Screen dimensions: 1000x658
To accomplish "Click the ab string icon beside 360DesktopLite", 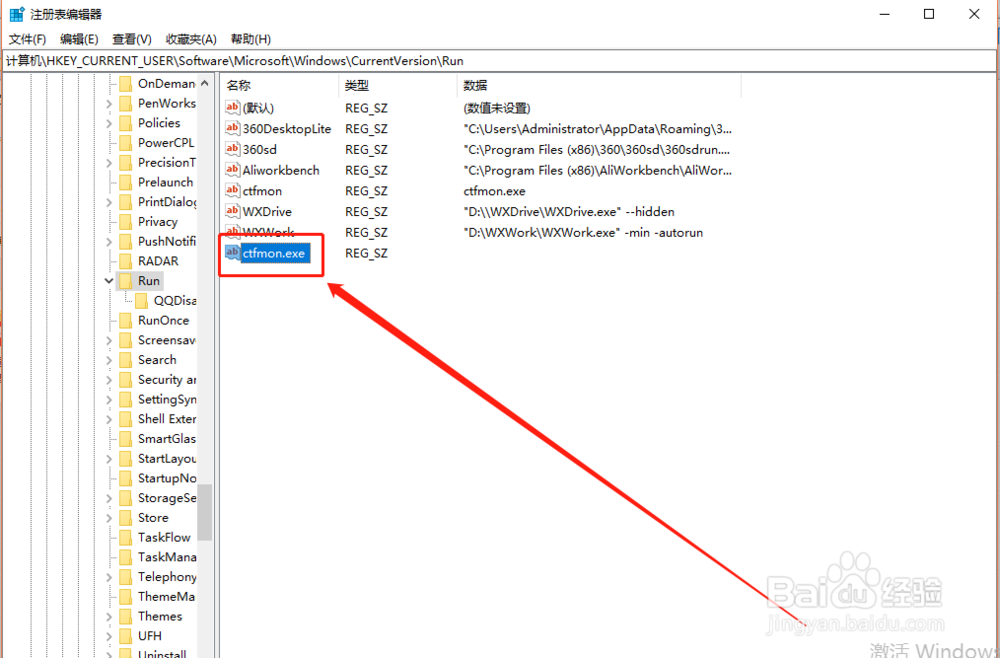I will 232,128.
